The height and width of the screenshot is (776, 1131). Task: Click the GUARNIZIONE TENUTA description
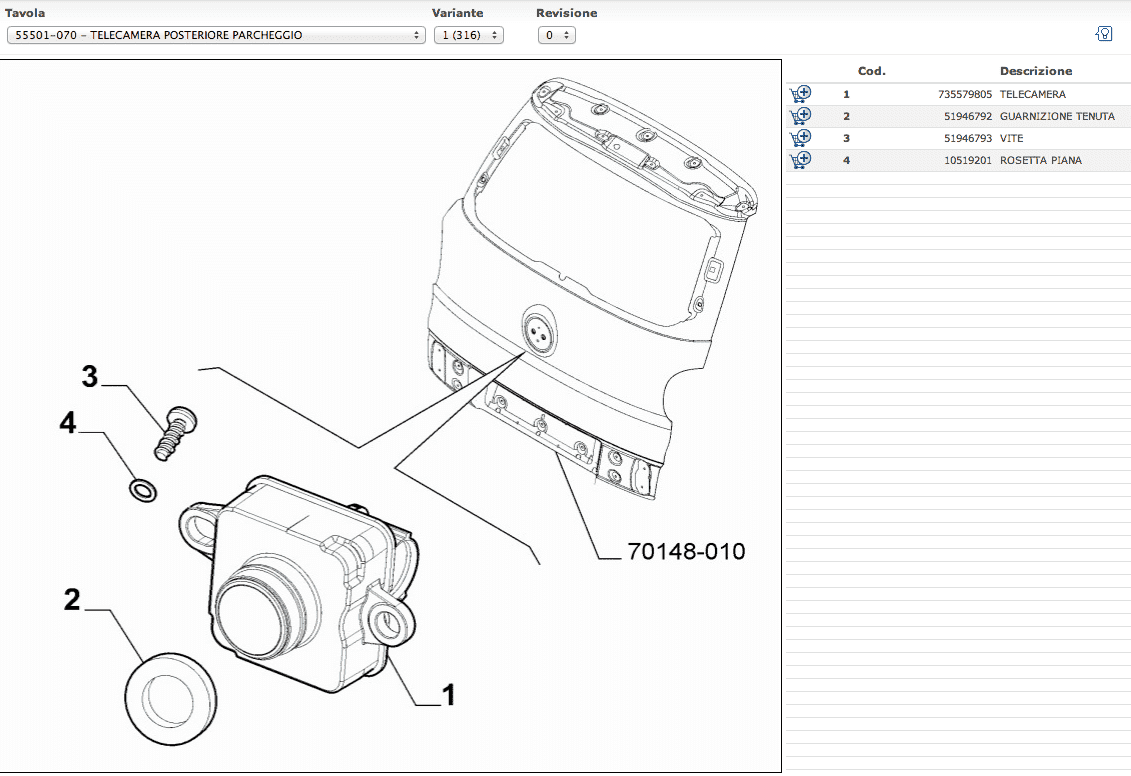click(1057, 116)
